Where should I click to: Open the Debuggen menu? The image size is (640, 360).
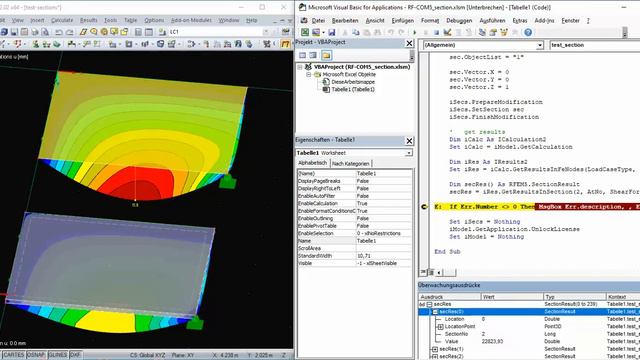coord(459,20)
